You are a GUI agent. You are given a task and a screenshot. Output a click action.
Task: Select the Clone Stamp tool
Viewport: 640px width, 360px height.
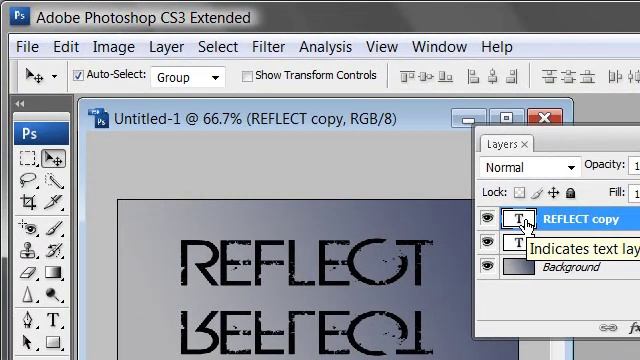pos(28,250)
